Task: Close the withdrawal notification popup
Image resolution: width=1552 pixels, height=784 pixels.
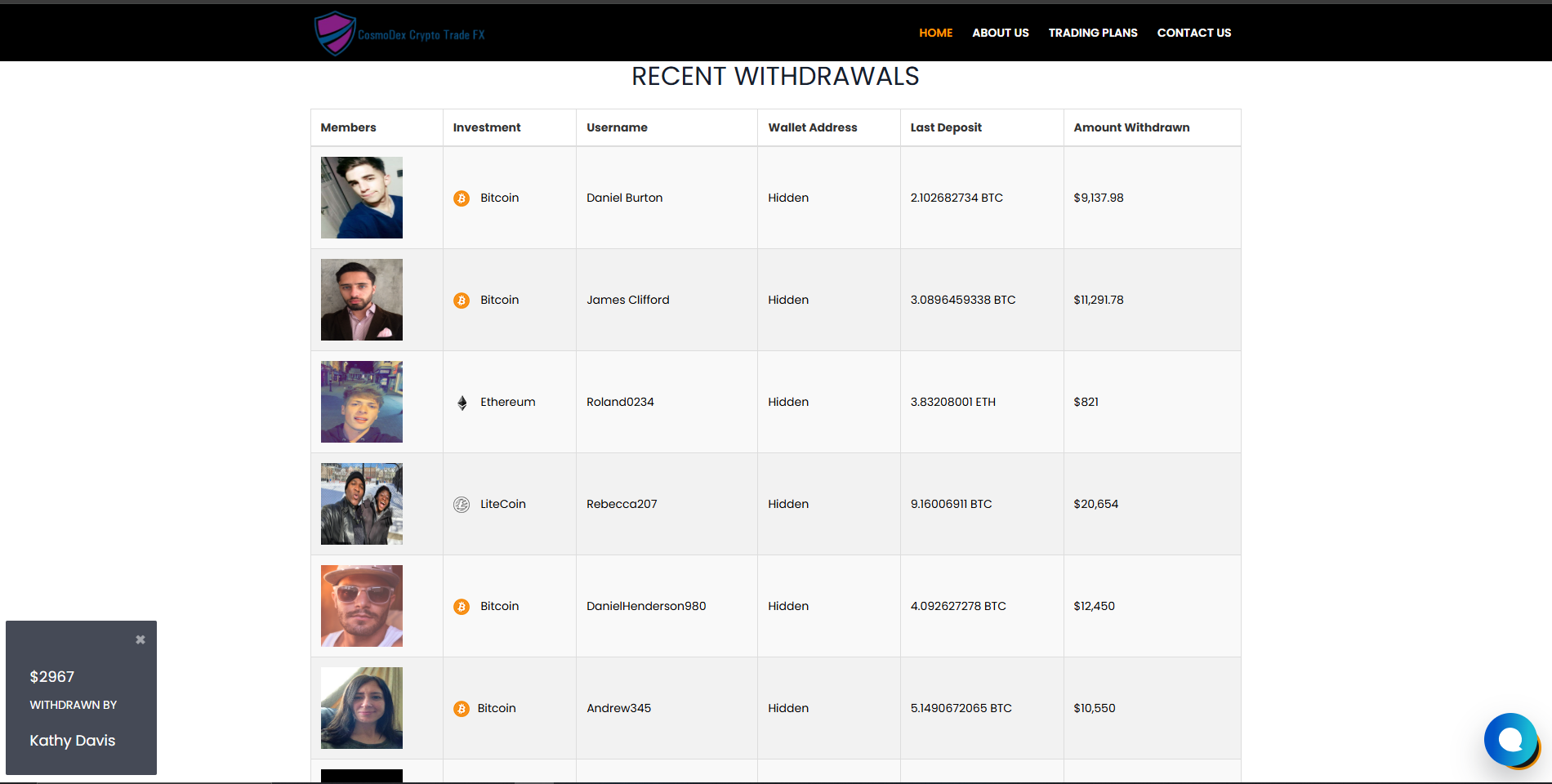Action: (x=140, y=639)
